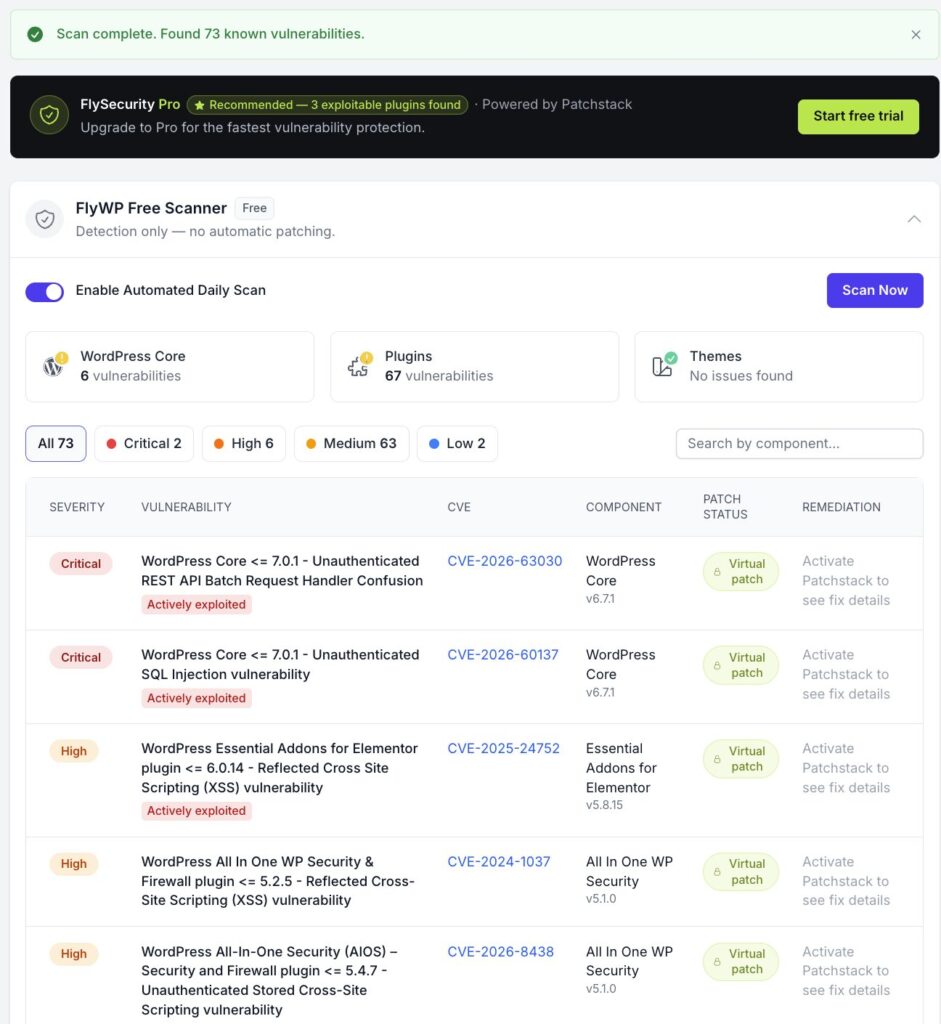The height and width of the screenshot is (1024, 941).
Task: Open the CVE-2026-8438 link
Action: [500, 952]
